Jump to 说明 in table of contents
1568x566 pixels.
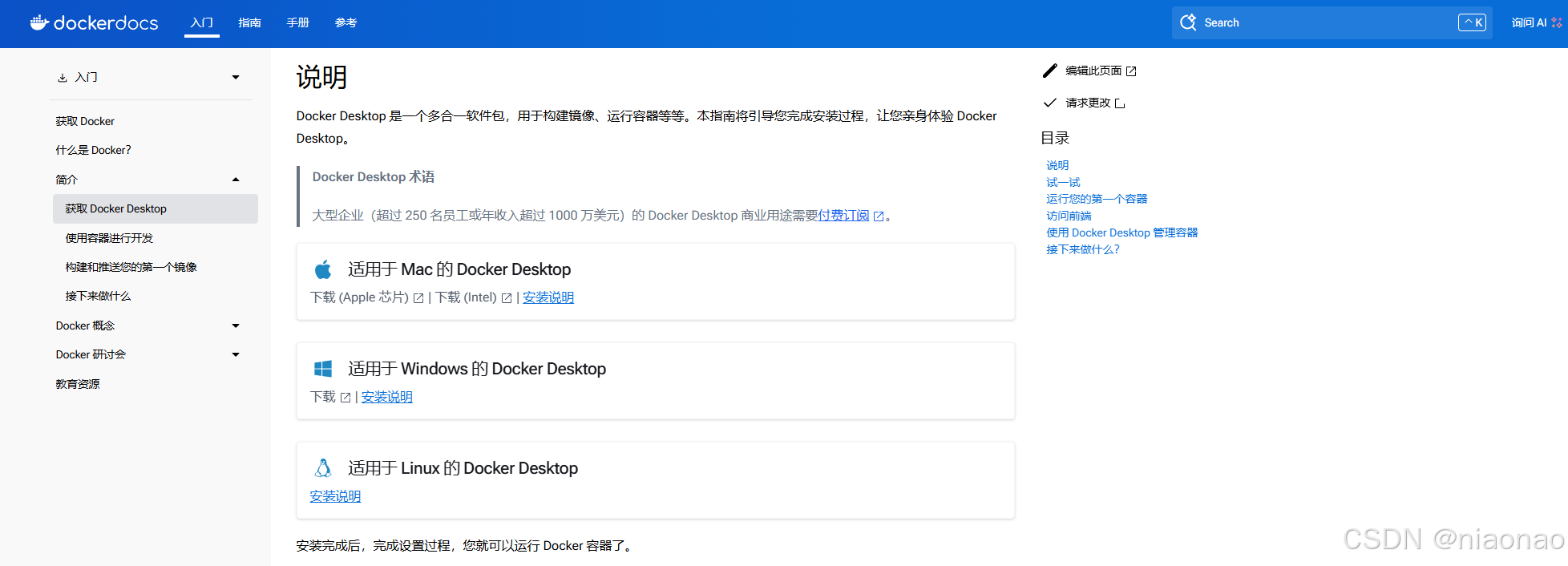(x=1057, y=165)
